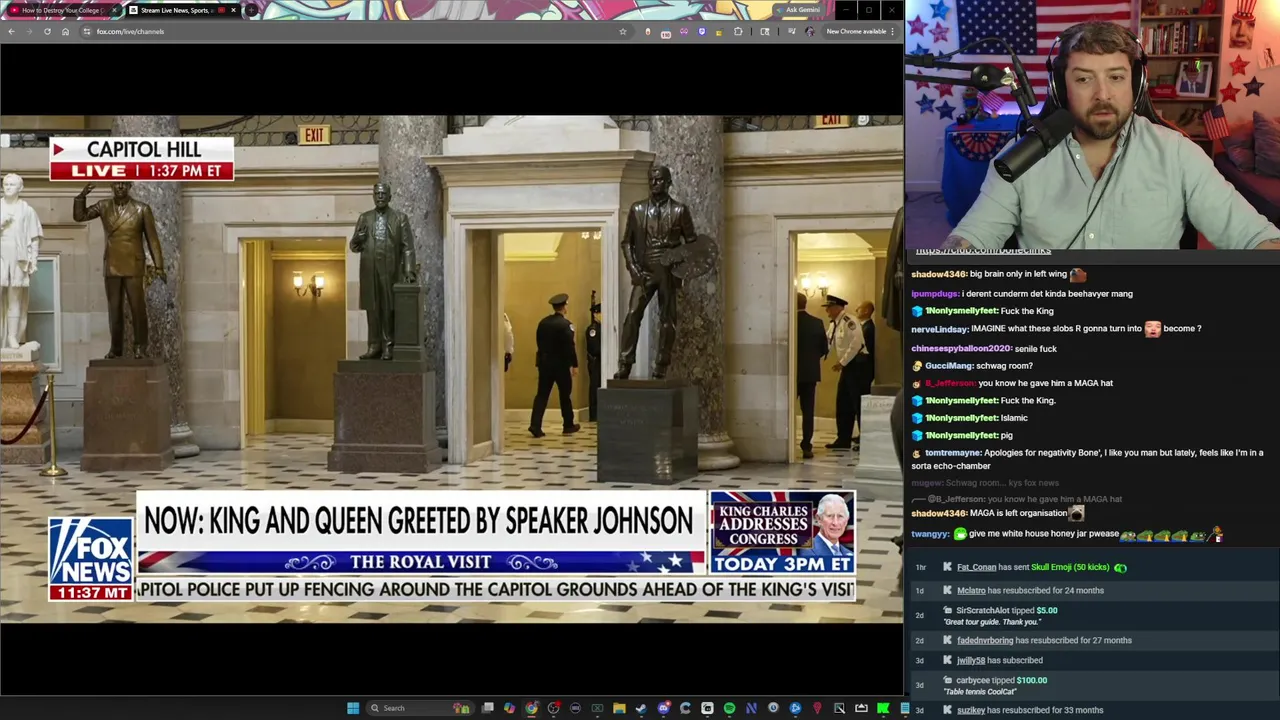
Task: Reload the fox.com page
Action: 47,31
